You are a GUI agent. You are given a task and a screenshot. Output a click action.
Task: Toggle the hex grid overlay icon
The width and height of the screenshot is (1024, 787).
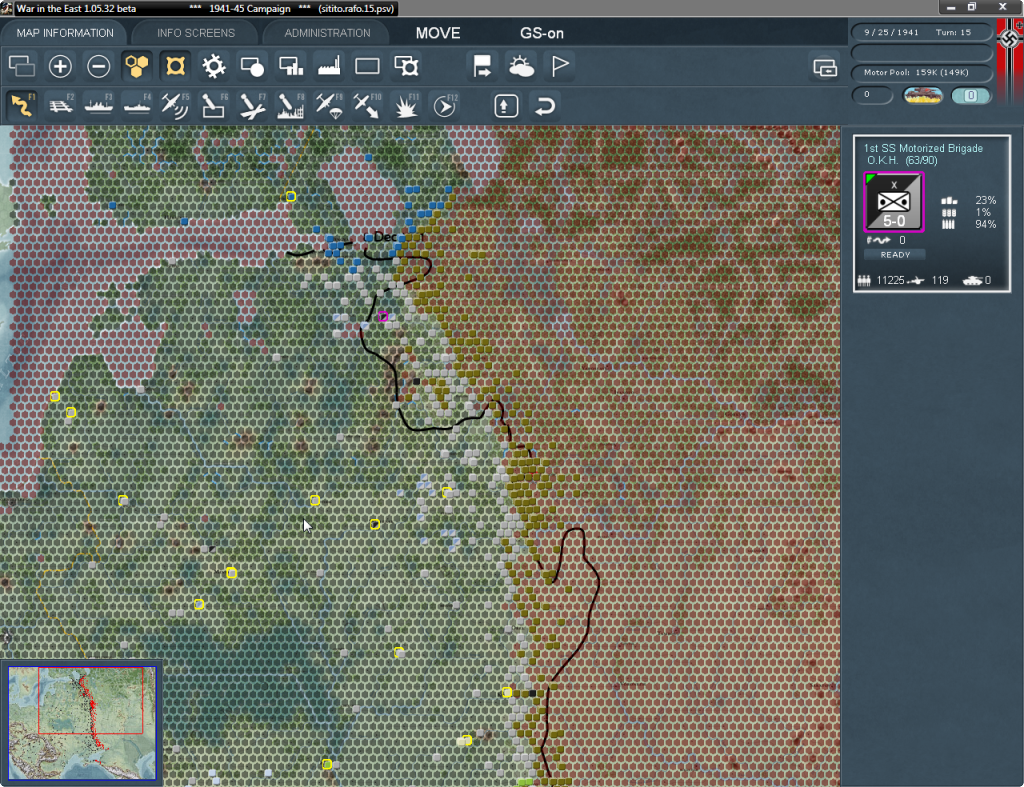coord(136,66)
